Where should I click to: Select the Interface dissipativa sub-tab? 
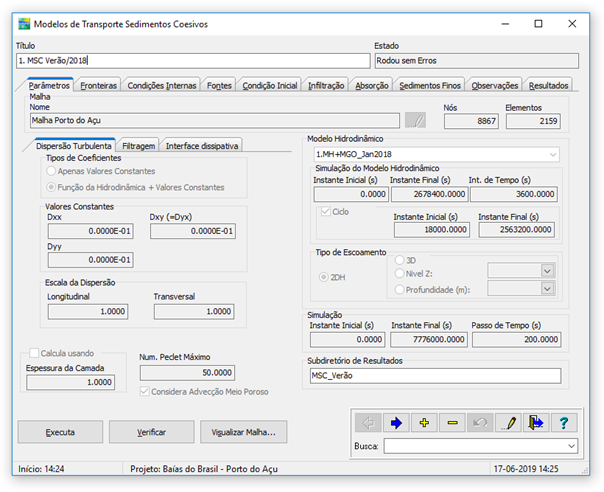pyautogui.click(x=202, y=146)
